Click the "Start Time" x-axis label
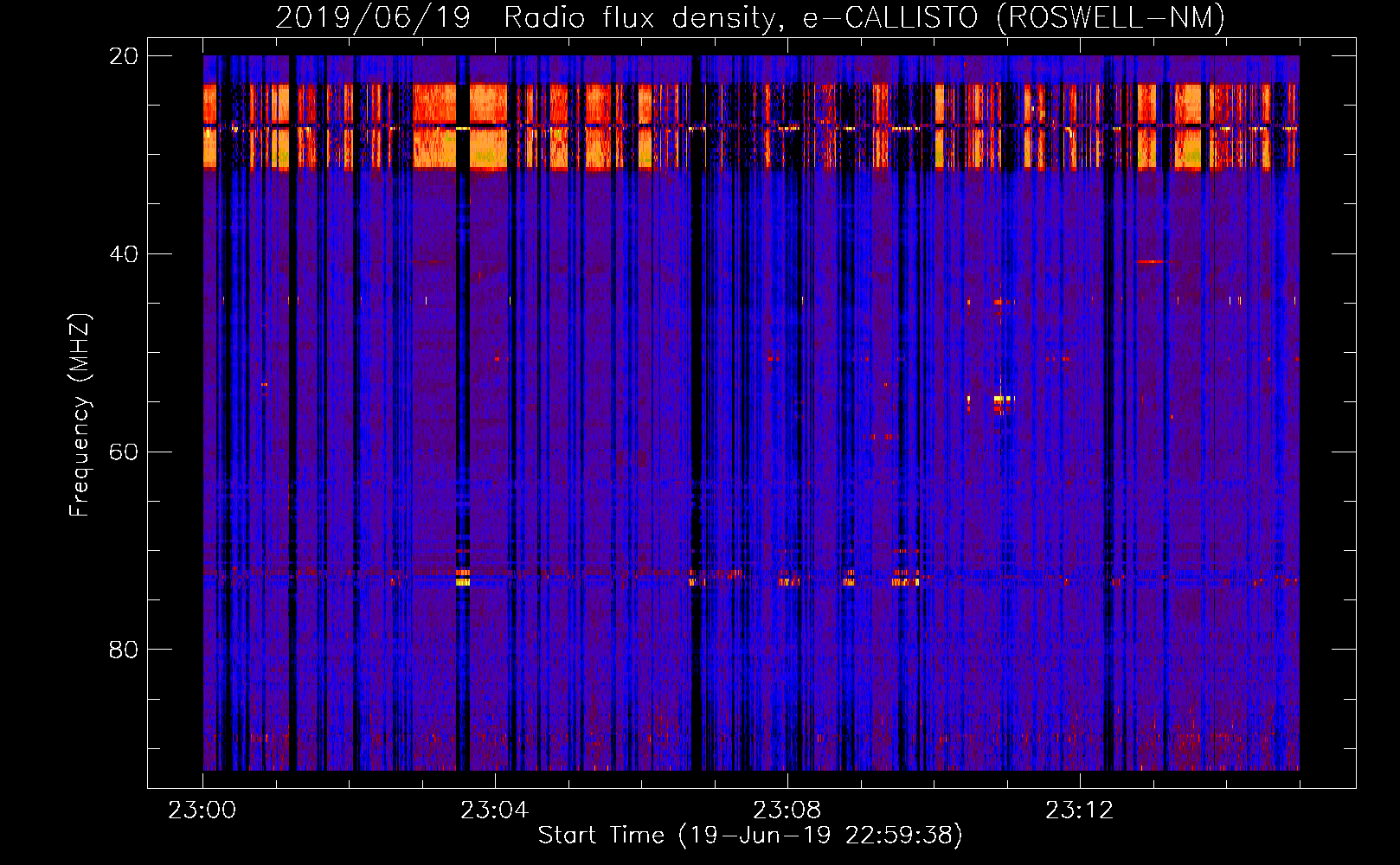This screenshot has height=865, width=1400. (x=600, y=836)
